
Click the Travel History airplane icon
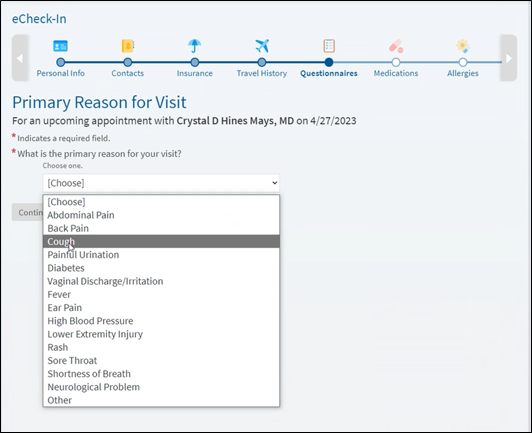tap(262, 46)
